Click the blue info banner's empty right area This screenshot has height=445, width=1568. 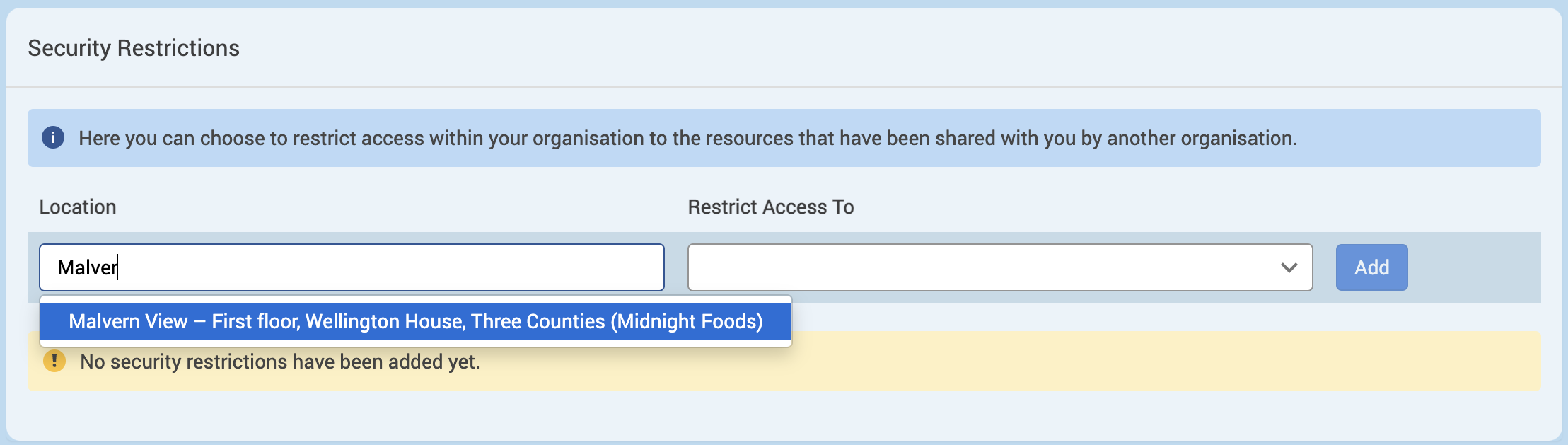(x=1422, y=138)
